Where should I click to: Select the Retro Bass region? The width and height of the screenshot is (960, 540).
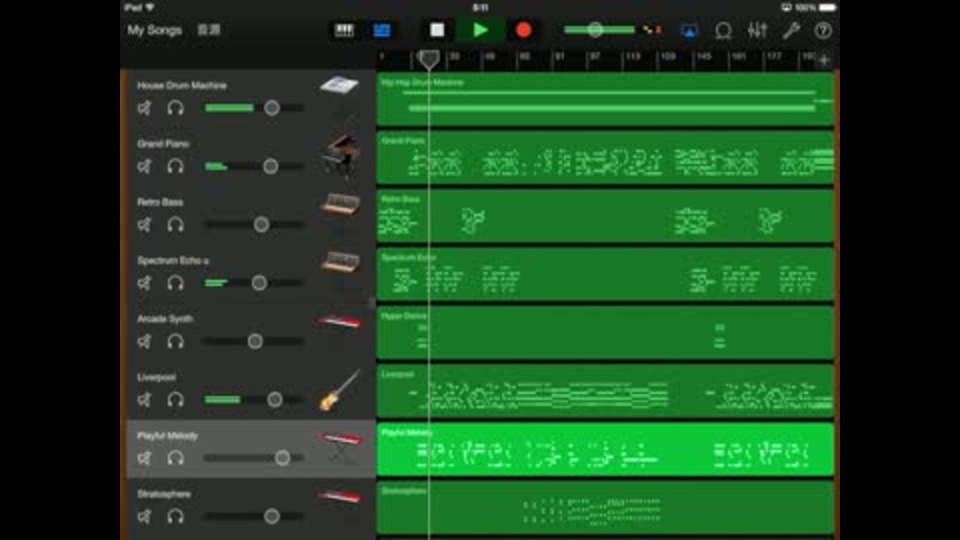[606, 216]
